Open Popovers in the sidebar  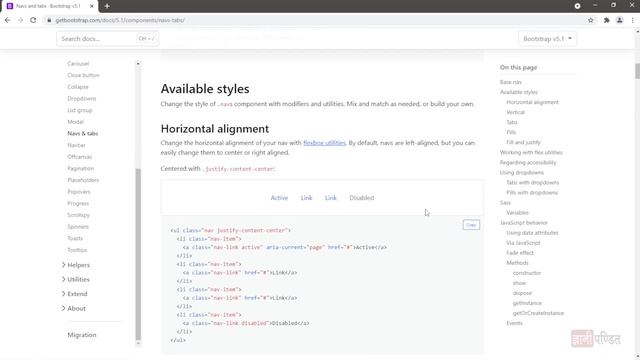click(x=79, y=192)
